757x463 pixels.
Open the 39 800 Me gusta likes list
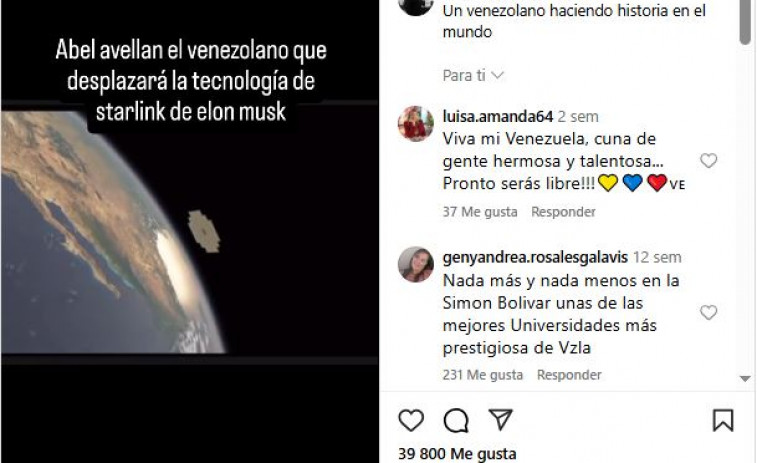pos(457,454)
